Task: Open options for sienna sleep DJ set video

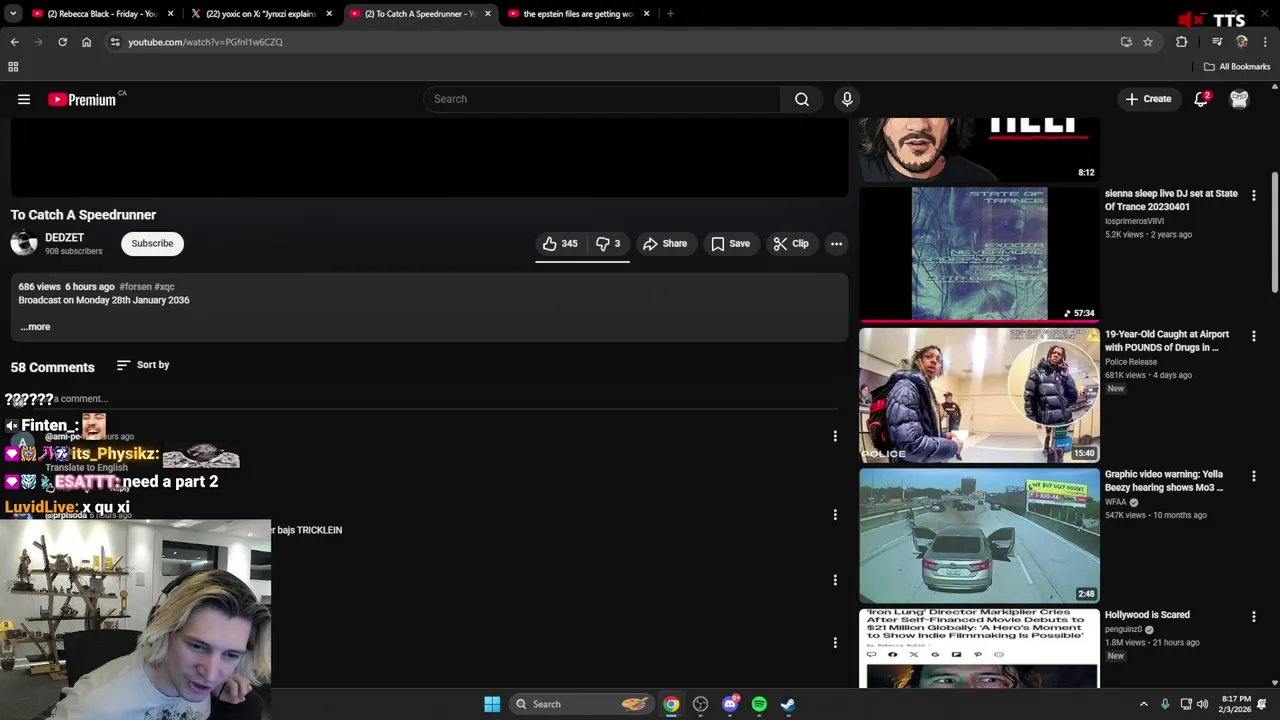Action: (x=1253, y=196)
